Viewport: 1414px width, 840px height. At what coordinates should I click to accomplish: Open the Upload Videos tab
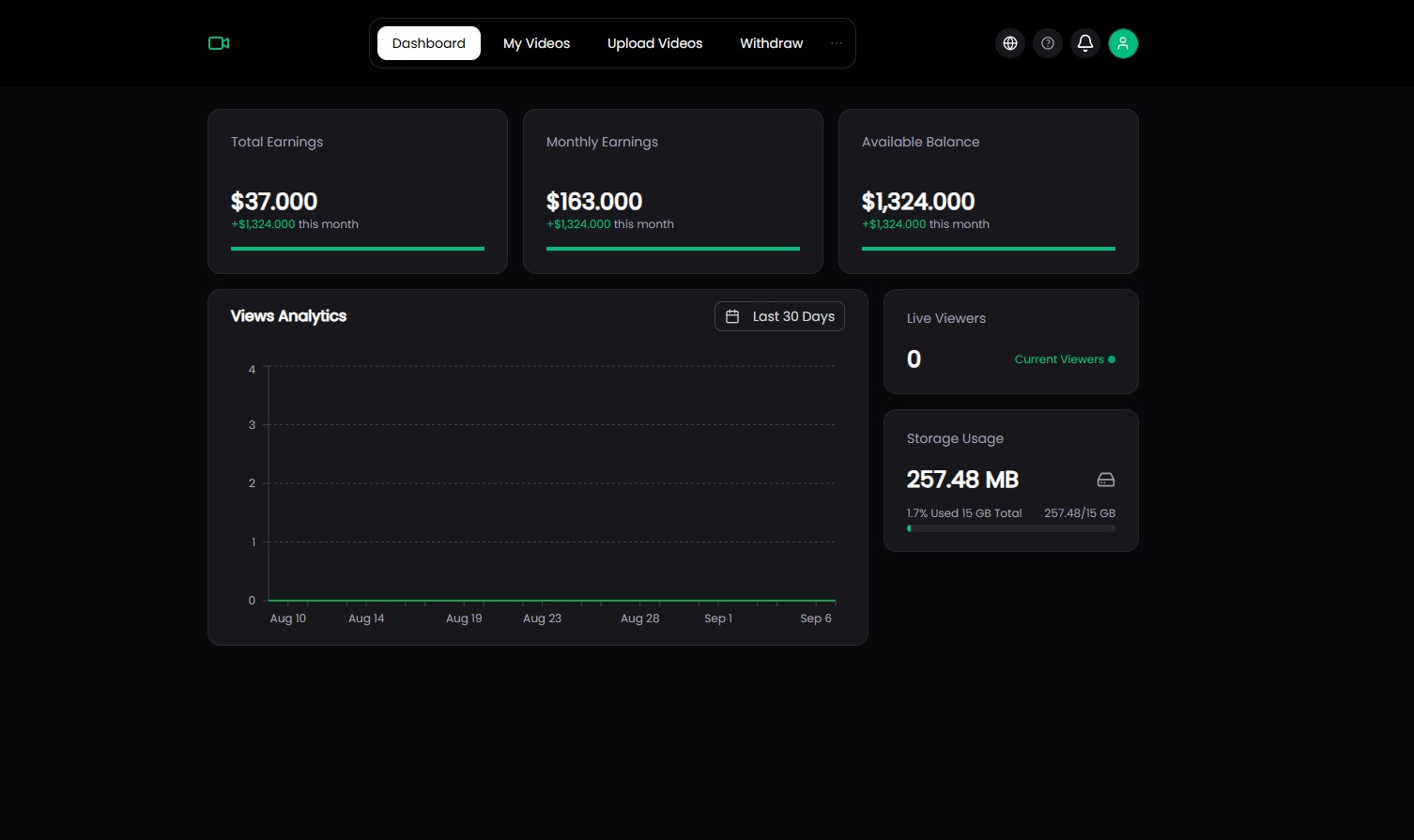654,43
